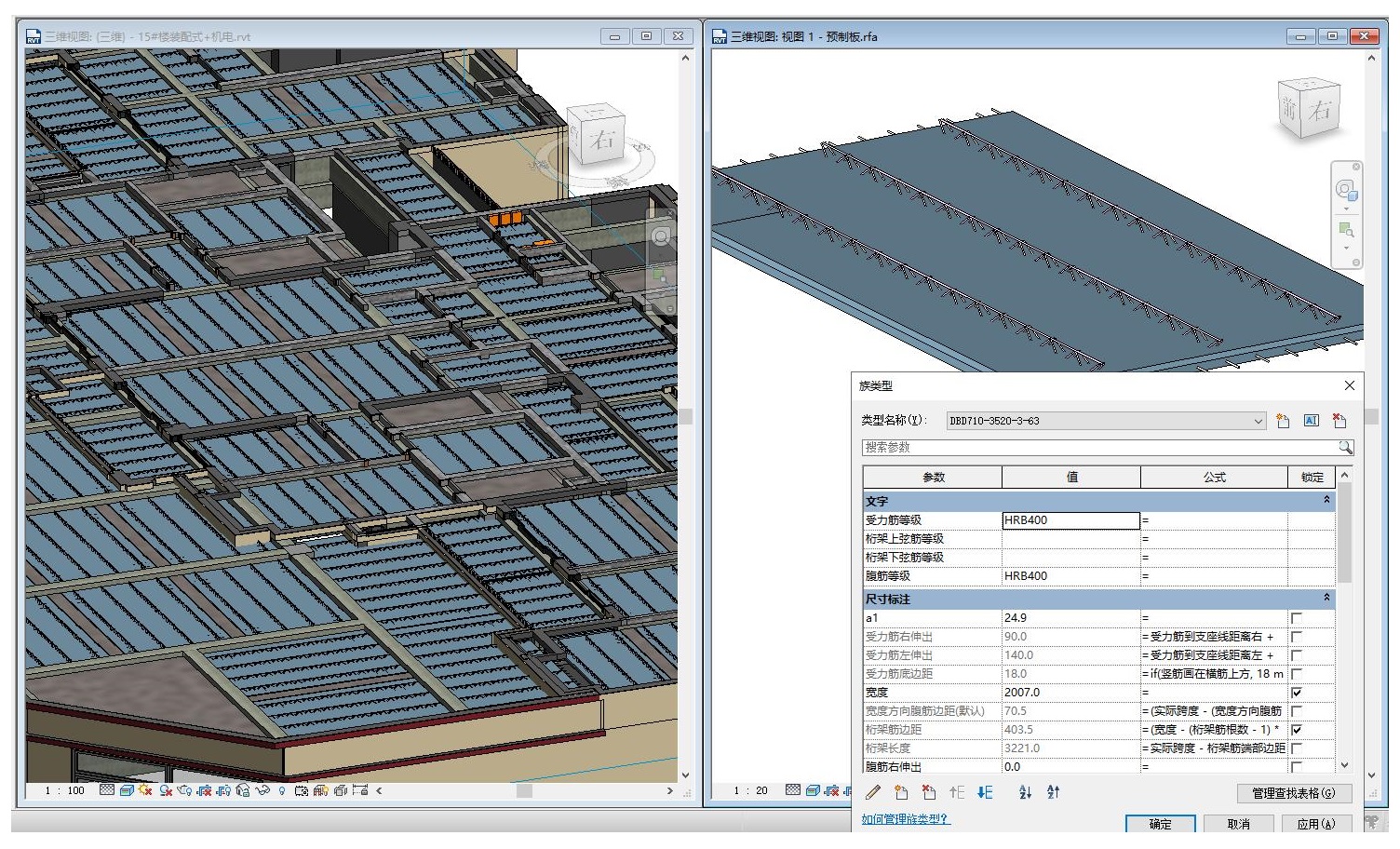
Task: Click the Reveal Constraints icon
Action: [x=360, y=790]
